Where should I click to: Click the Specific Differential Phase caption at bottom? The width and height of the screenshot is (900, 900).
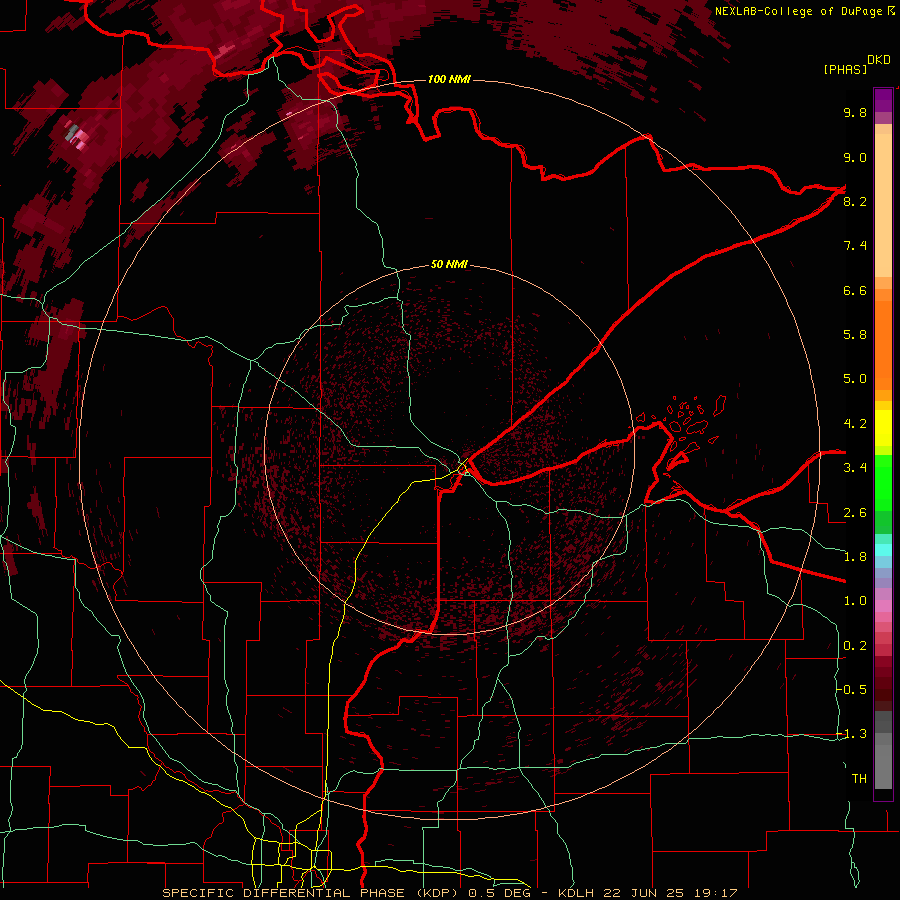(449, 893)
